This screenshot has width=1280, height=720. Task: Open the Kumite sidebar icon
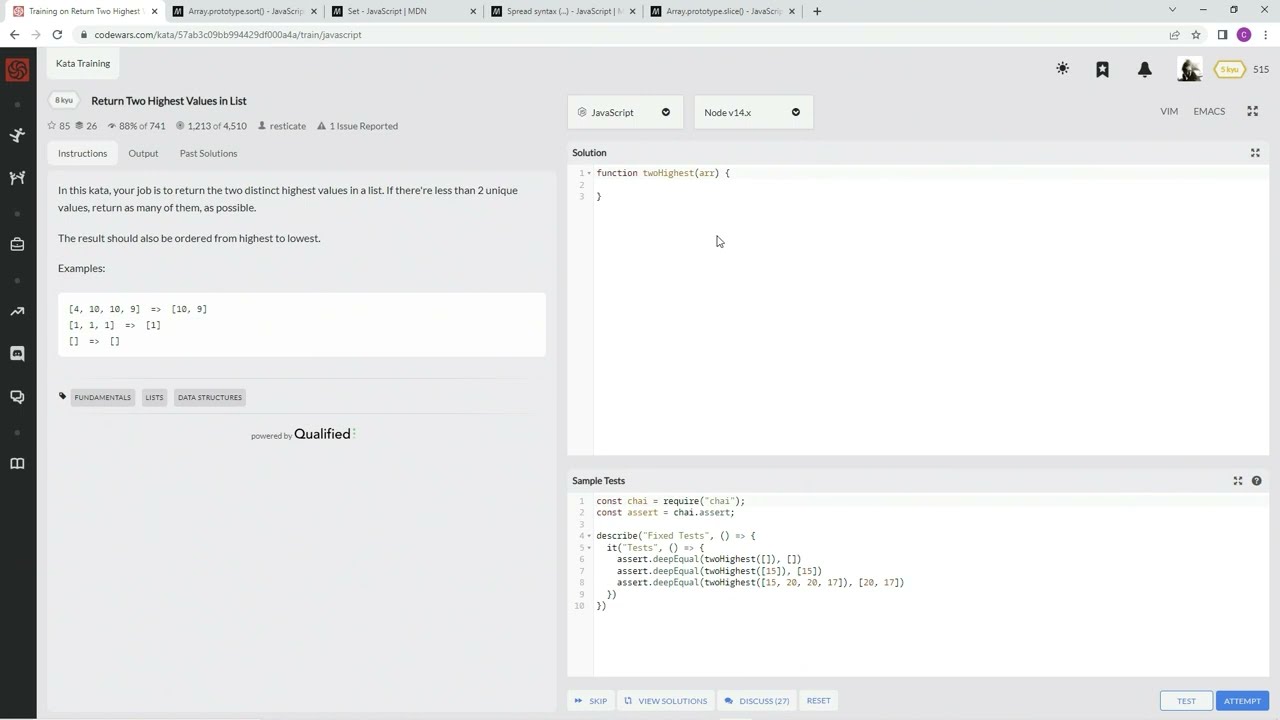point(17,178)
